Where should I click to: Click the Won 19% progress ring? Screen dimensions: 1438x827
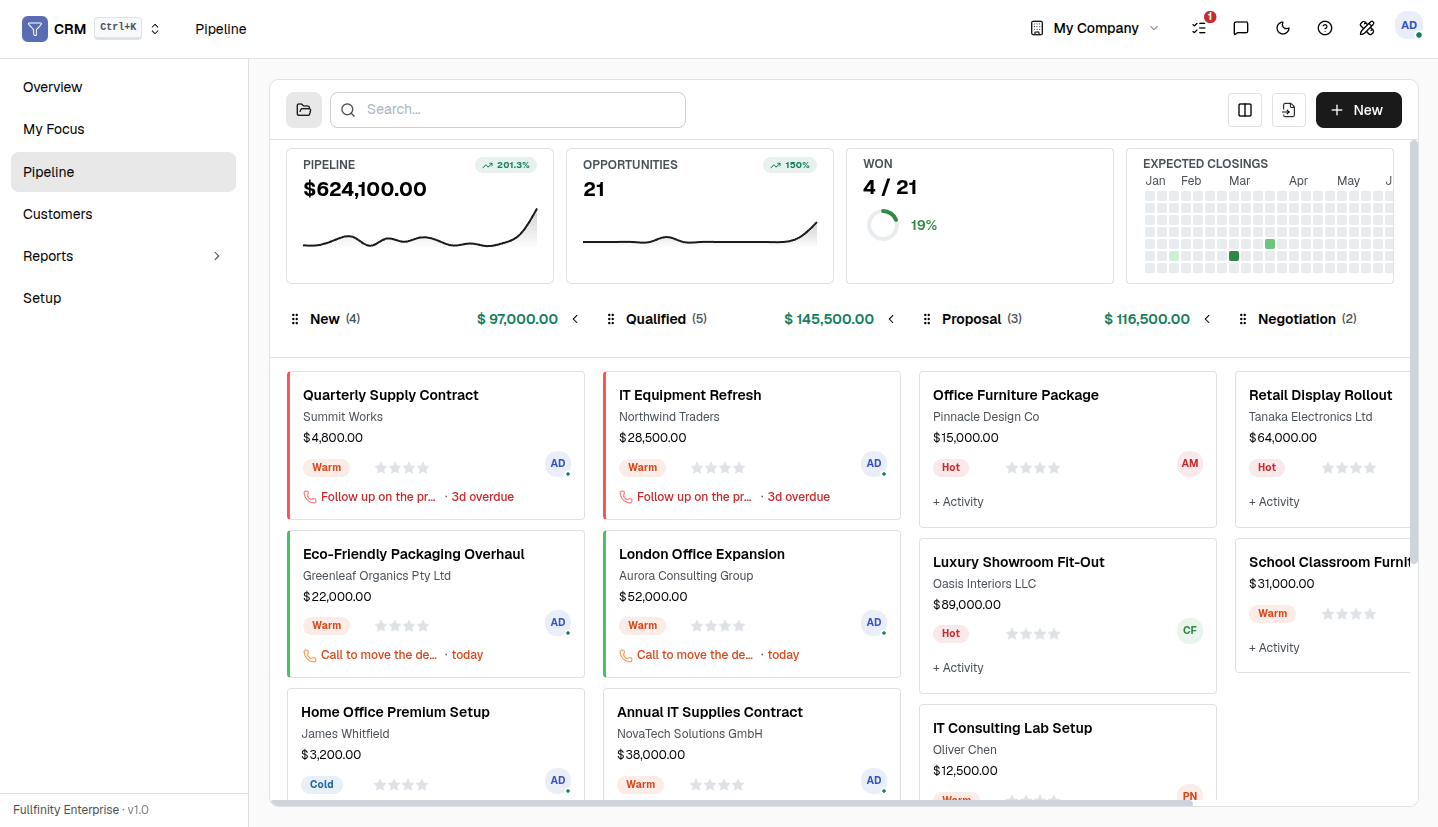coord(883,225)
